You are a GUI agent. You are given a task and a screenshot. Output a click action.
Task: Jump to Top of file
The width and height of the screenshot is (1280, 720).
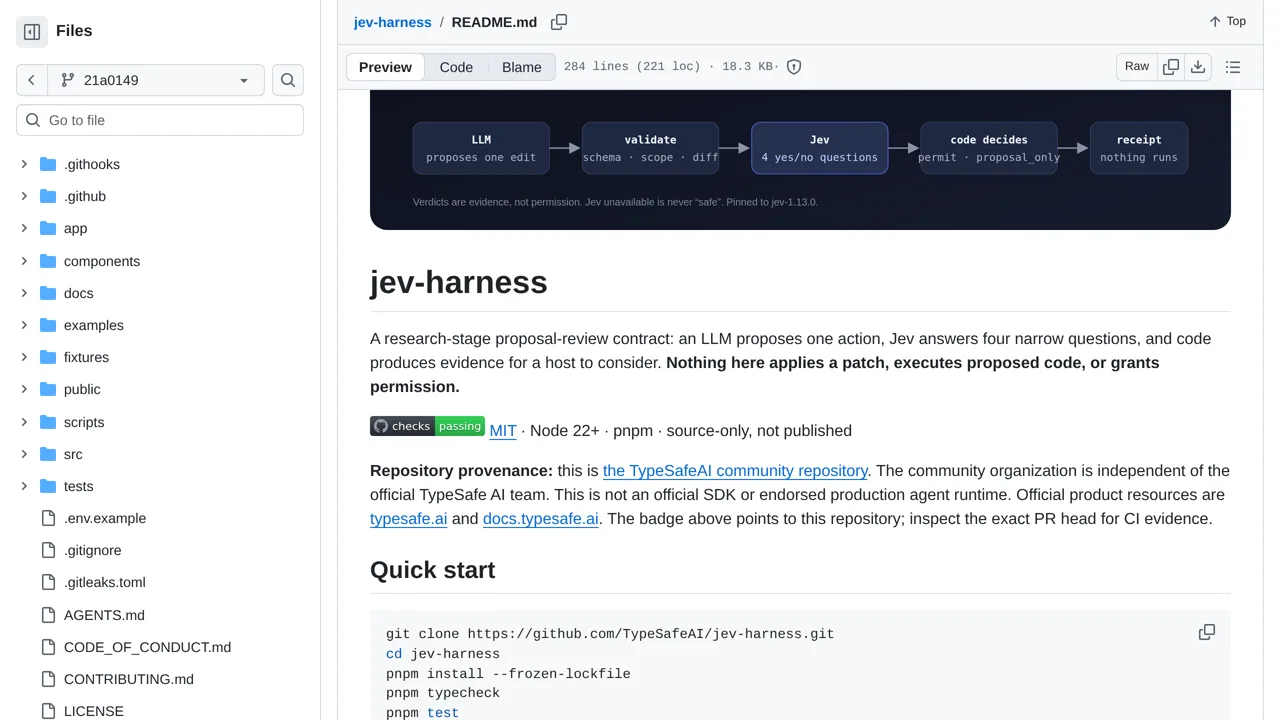click(x=1227, y=22)
